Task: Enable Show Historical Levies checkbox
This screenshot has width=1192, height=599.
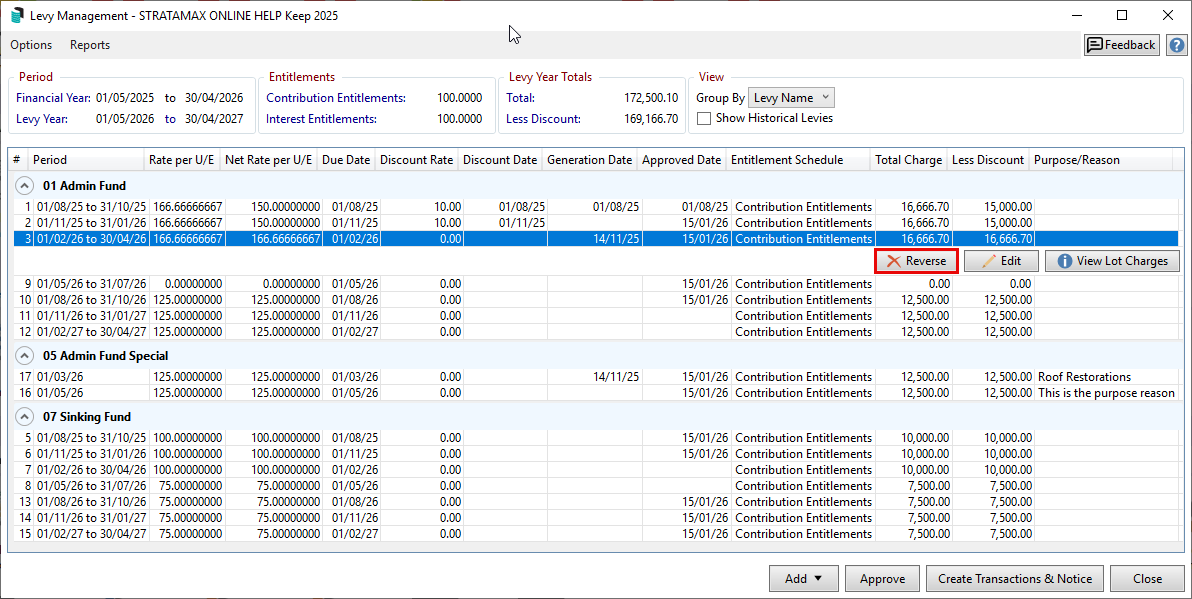Action: point(704,119)
